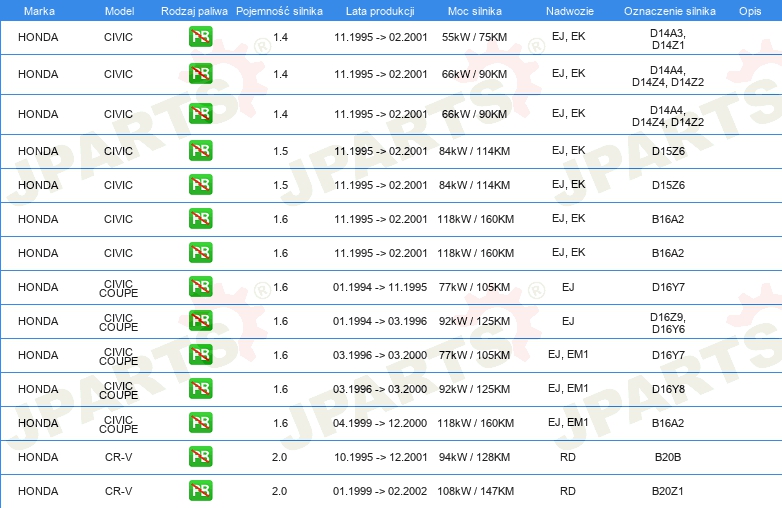Select '118kW / 160KM' in the EJ, EM1 row
The height and width of the screenshot is (508, 782).
pyautogui.click(x=475, y=423)
